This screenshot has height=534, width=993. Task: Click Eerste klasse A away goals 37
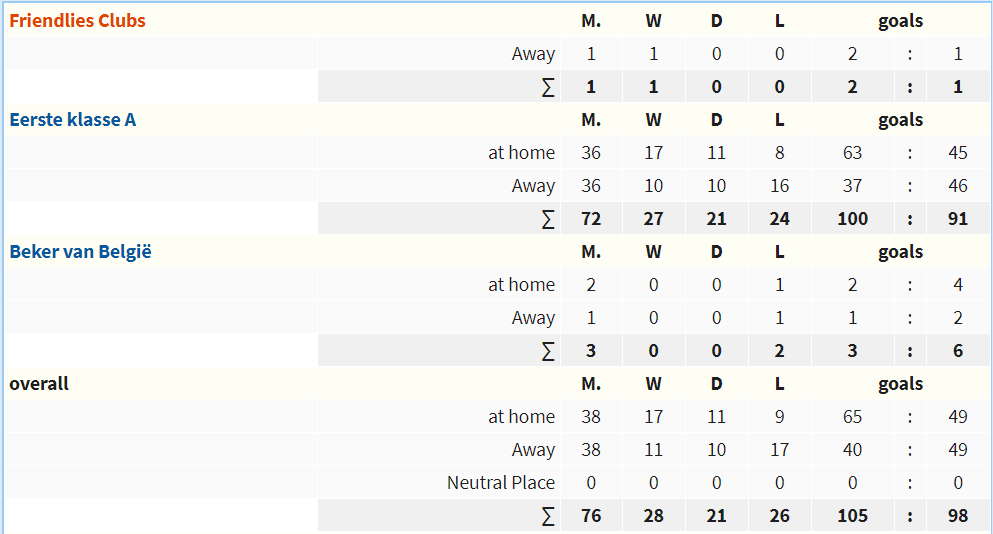852,186
